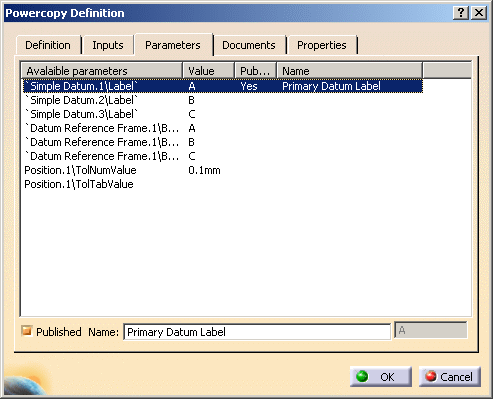Click the help question mark button
This screenshot has width=493, height=399.
point(461,13)
